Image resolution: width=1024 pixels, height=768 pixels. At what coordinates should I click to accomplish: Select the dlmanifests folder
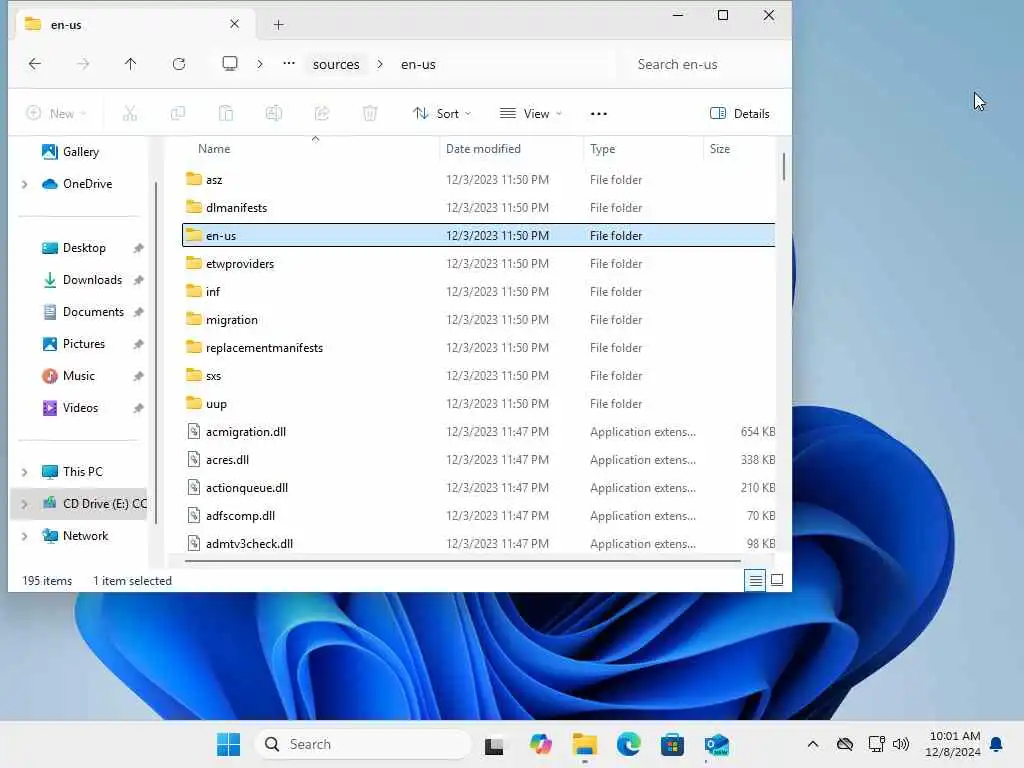coord(479,208)
